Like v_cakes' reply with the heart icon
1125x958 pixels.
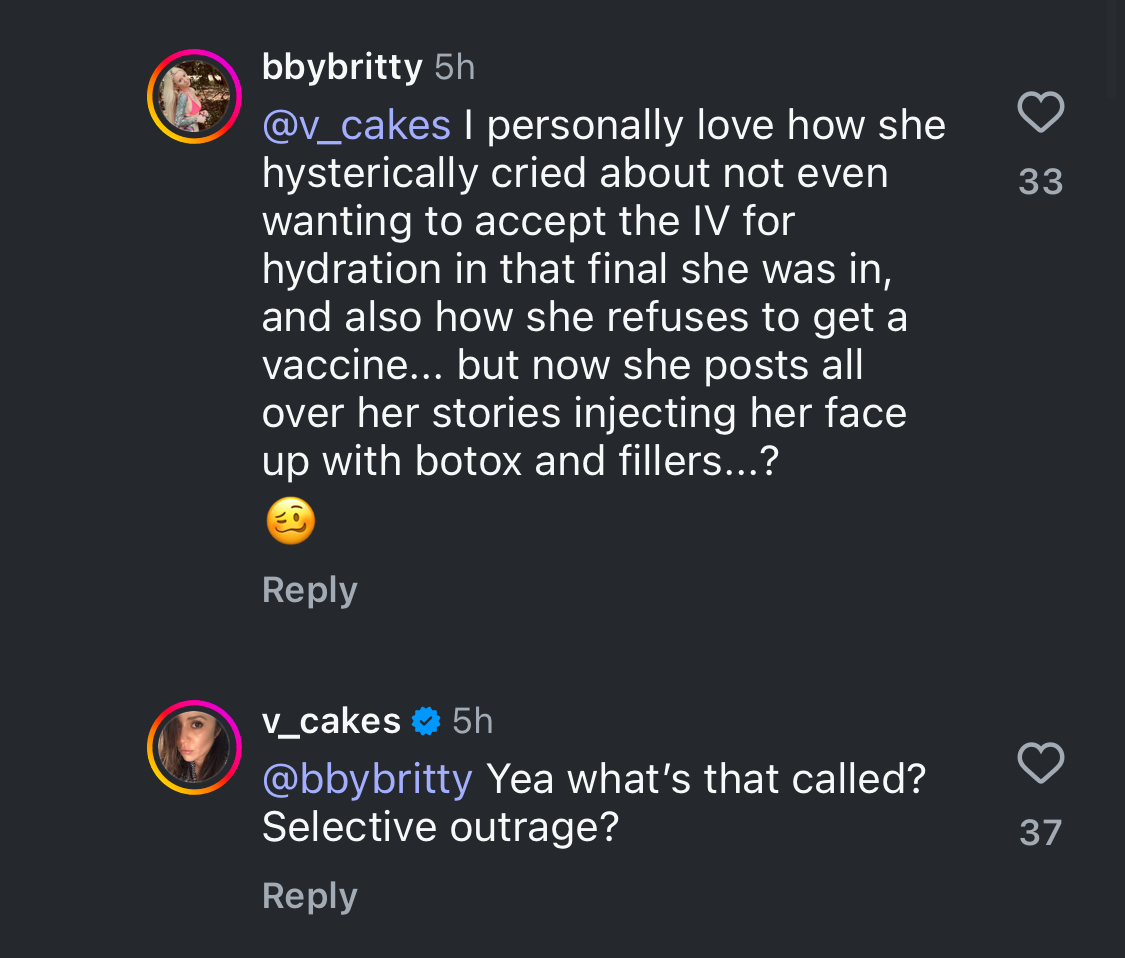[x=1040, y=763]
